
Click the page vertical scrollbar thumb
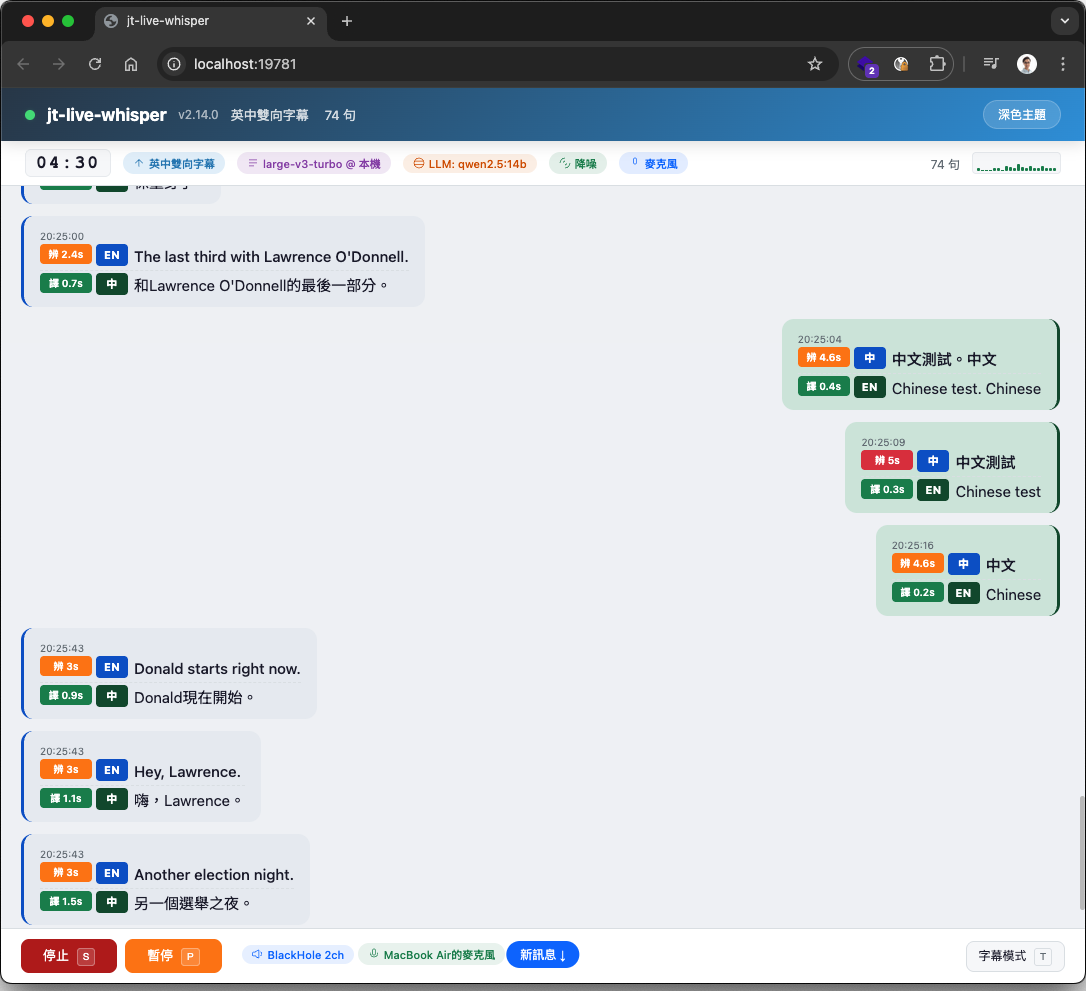[x=1081, y=853]
